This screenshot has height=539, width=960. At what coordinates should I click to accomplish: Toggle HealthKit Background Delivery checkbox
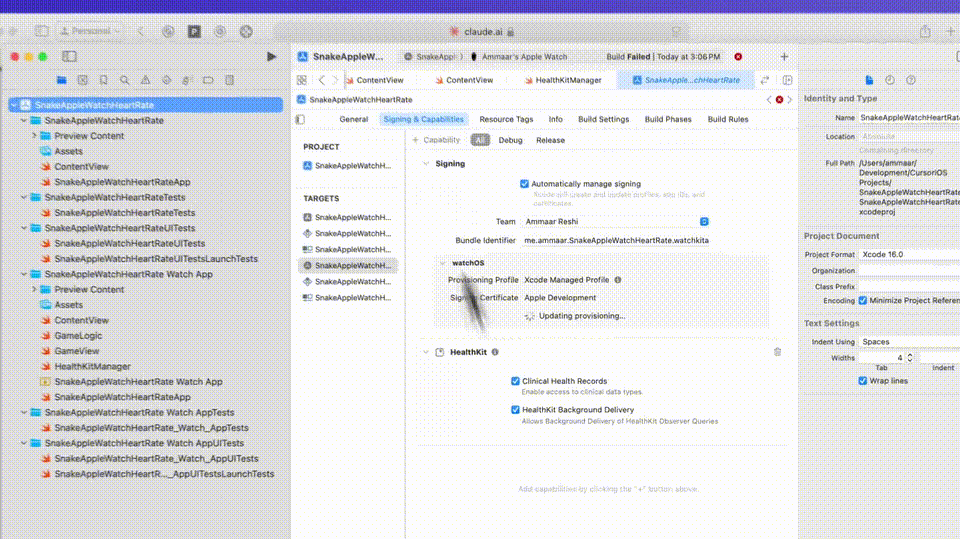(516, 410)
